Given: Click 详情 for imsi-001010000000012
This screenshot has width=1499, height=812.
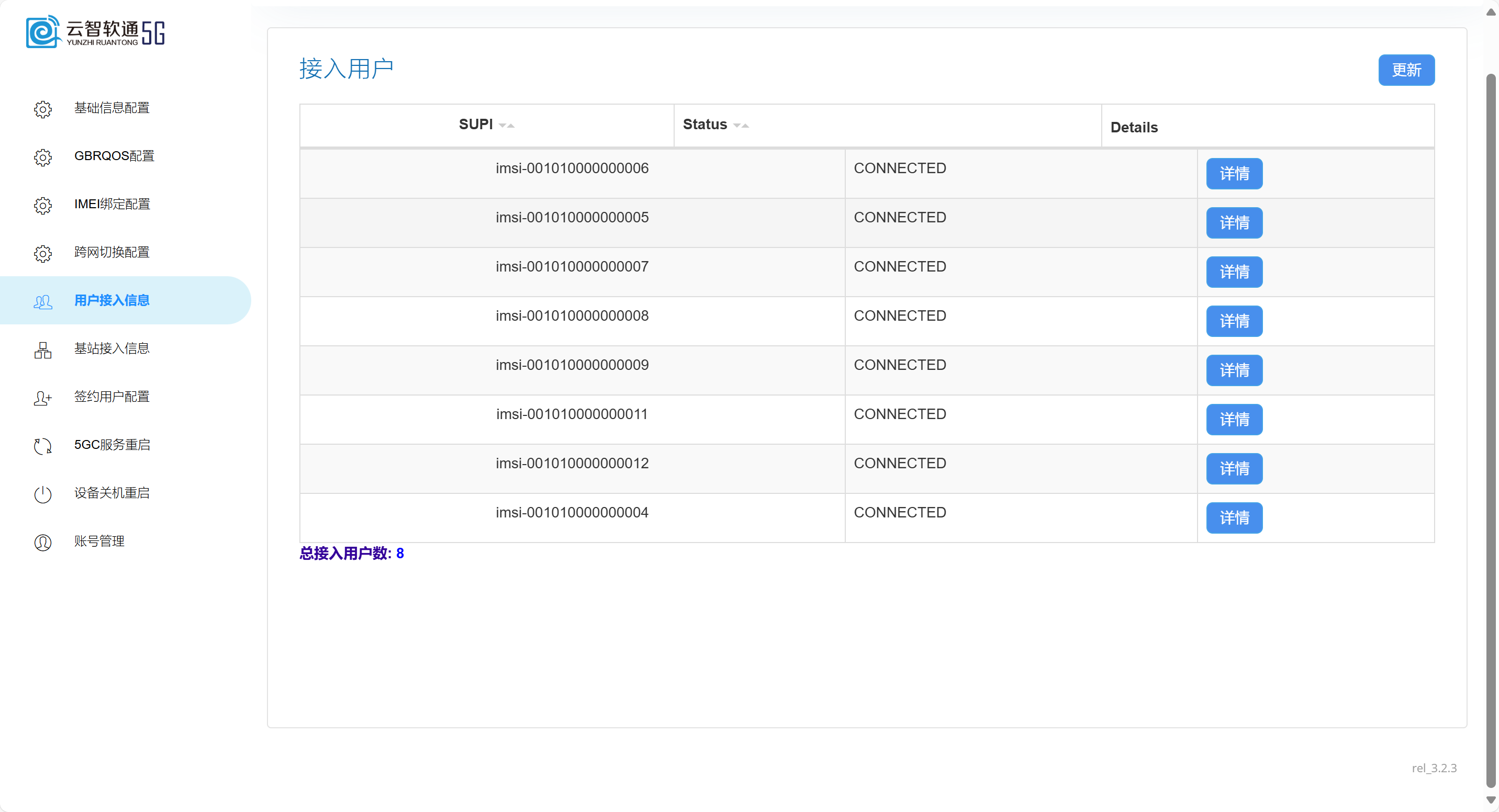Looking at the screenshot, I should [x=1234, y=469].
